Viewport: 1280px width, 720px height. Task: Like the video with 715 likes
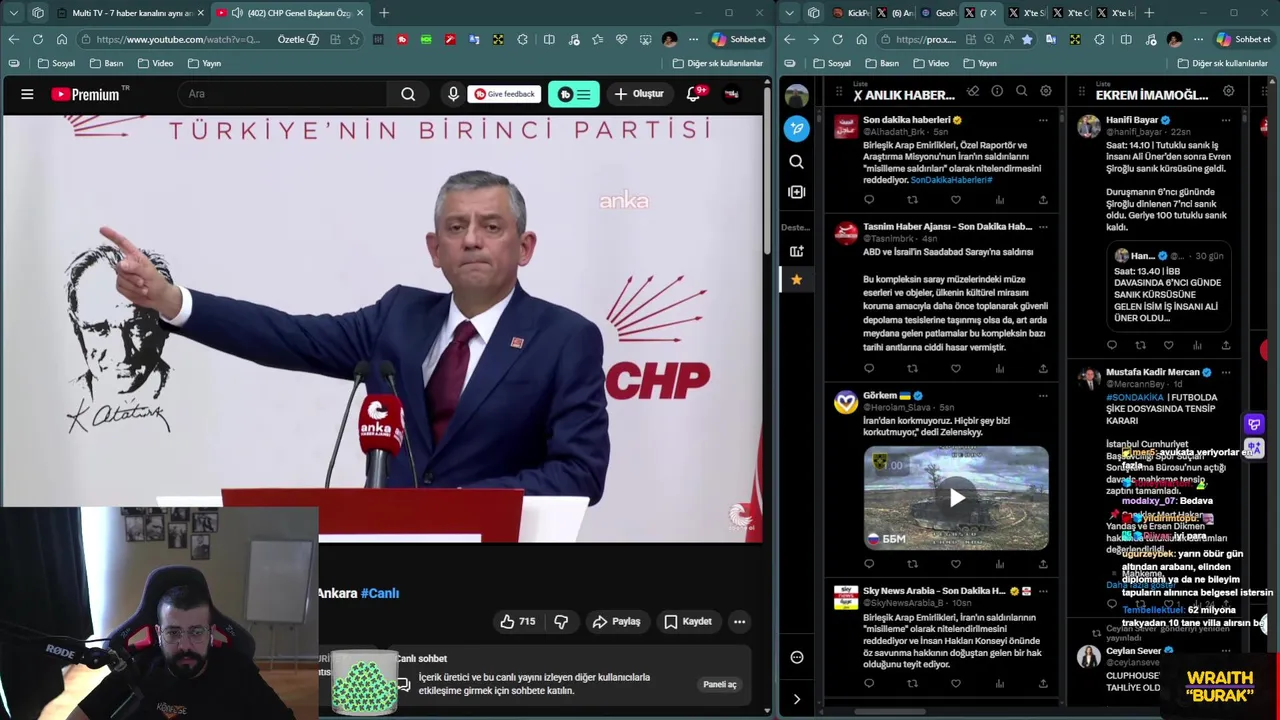tap(517, 622)
